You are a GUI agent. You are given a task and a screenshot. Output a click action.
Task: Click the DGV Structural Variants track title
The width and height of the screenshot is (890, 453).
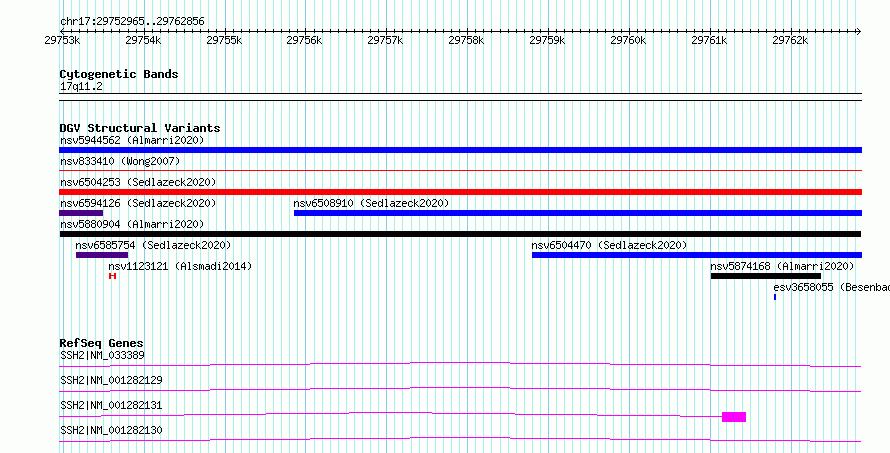(140, 128)
